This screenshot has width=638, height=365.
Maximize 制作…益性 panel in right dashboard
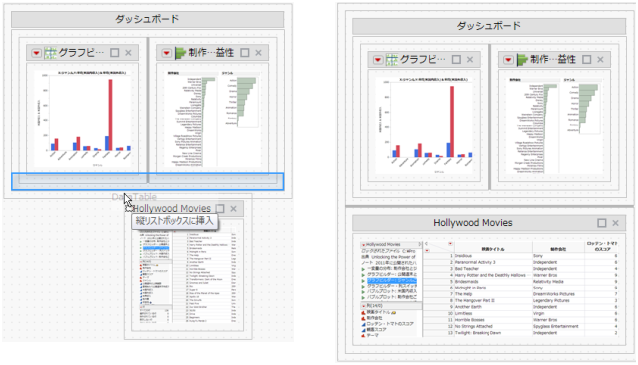coord(586,60)
